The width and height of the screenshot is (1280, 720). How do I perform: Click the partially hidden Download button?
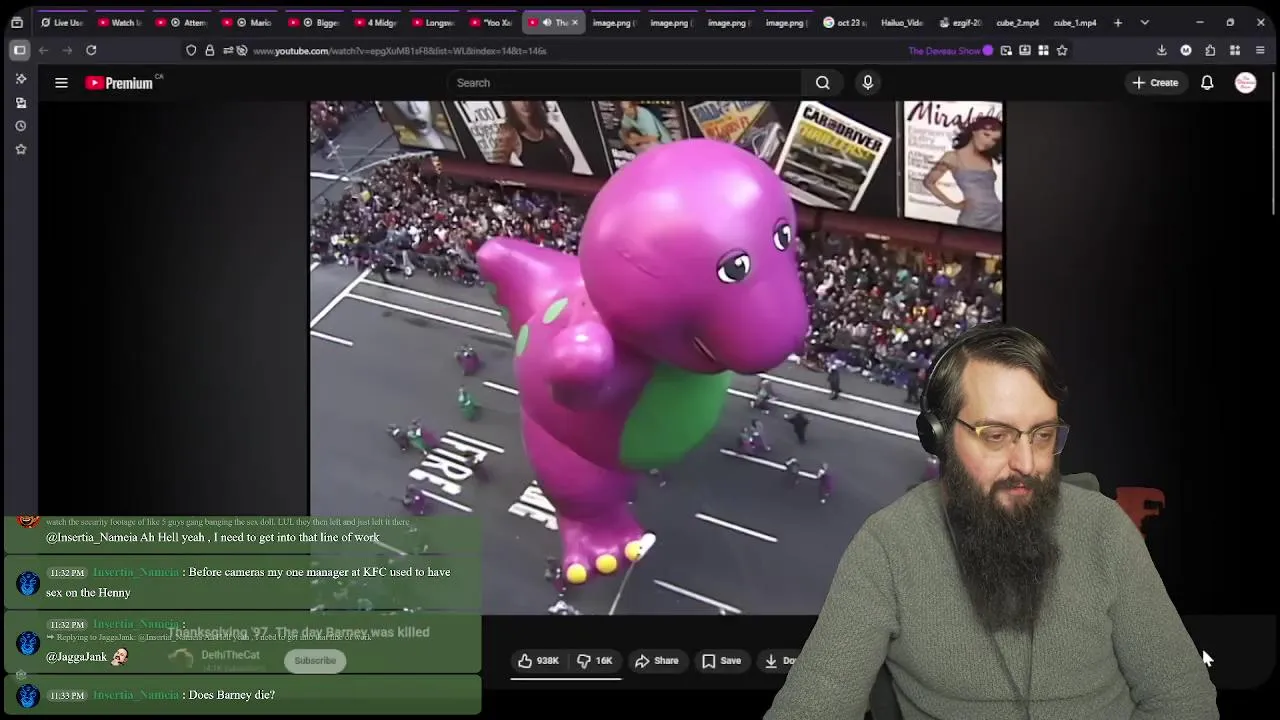[x=780, y=661]
